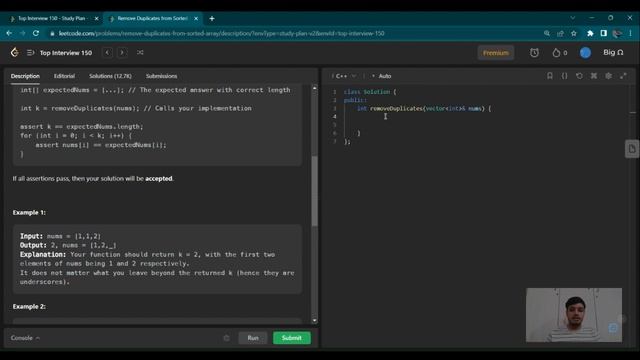Reload the page in the browser
The height and width of the screenshot is (360, 640).
click(x=36, y=33)
